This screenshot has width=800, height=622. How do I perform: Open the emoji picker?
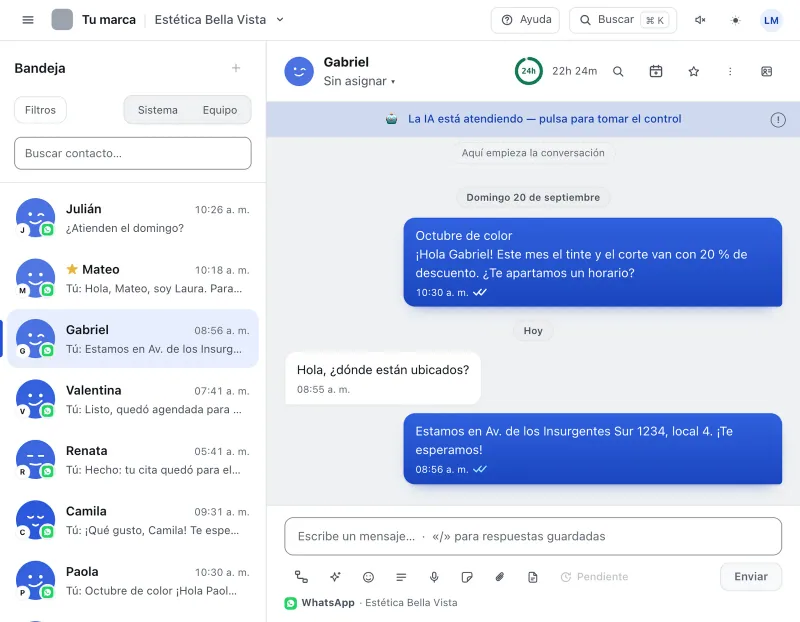coord(368,577)
